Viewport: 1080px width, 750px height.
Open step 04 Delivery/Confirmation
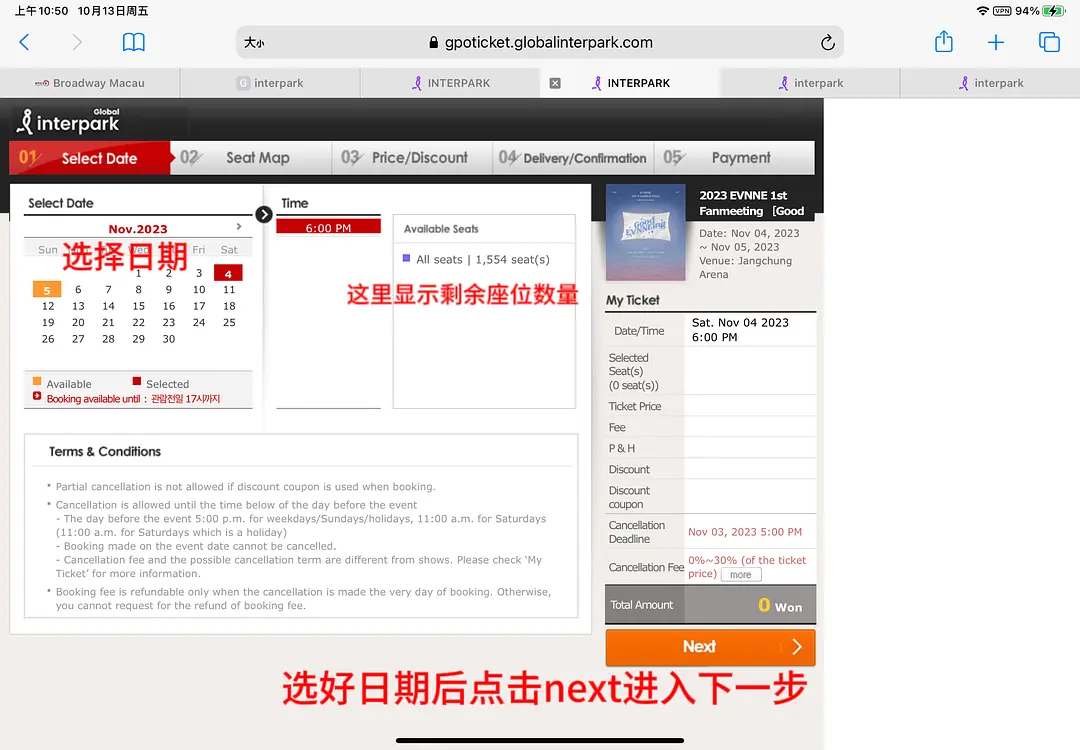tap(573, 158)
